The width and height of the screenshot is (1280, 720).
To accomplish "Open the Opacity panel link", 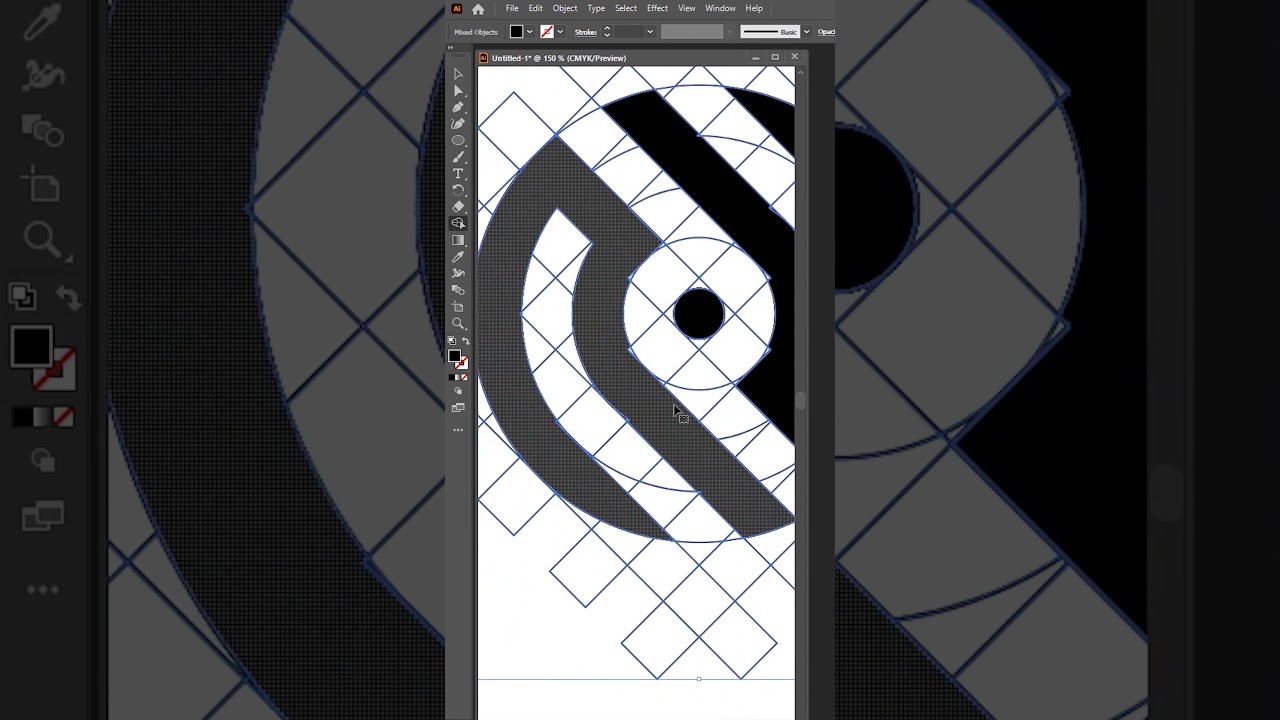I will tap(827, 32).
